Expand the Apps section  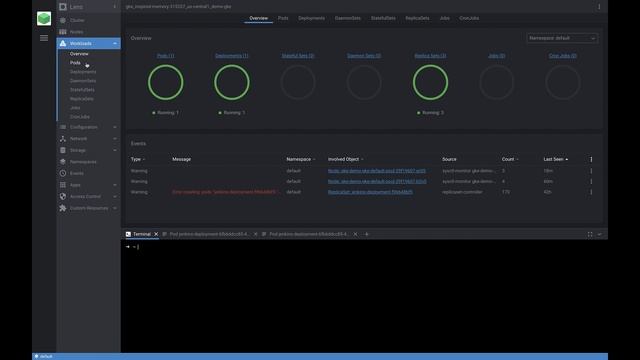tap(115, 185)
